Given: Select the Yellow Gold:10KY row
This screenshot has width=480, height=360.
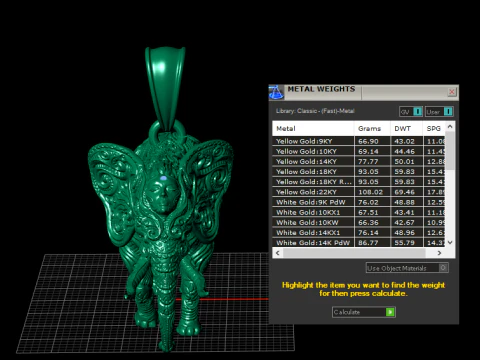Looking at the screenshot, I should click(359, 151).
